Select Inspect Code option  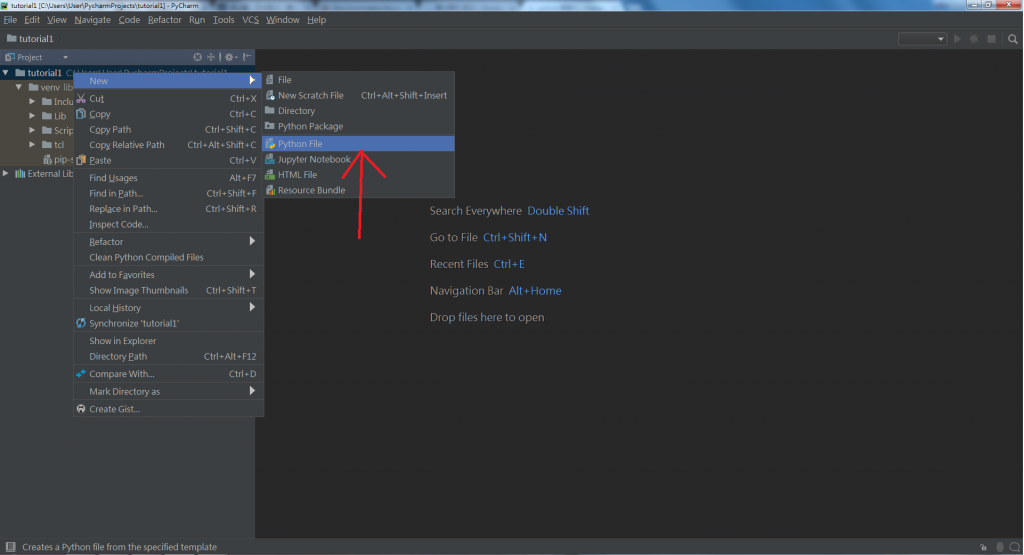(168, 224)
